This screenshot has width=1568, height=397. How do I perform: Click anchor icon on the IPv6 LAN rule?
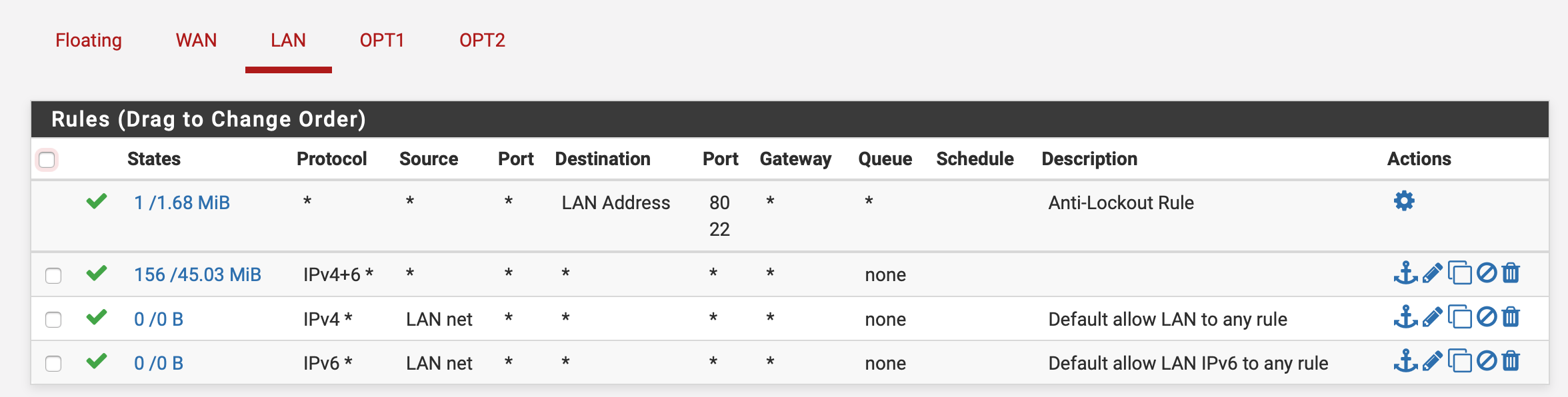1405,361
